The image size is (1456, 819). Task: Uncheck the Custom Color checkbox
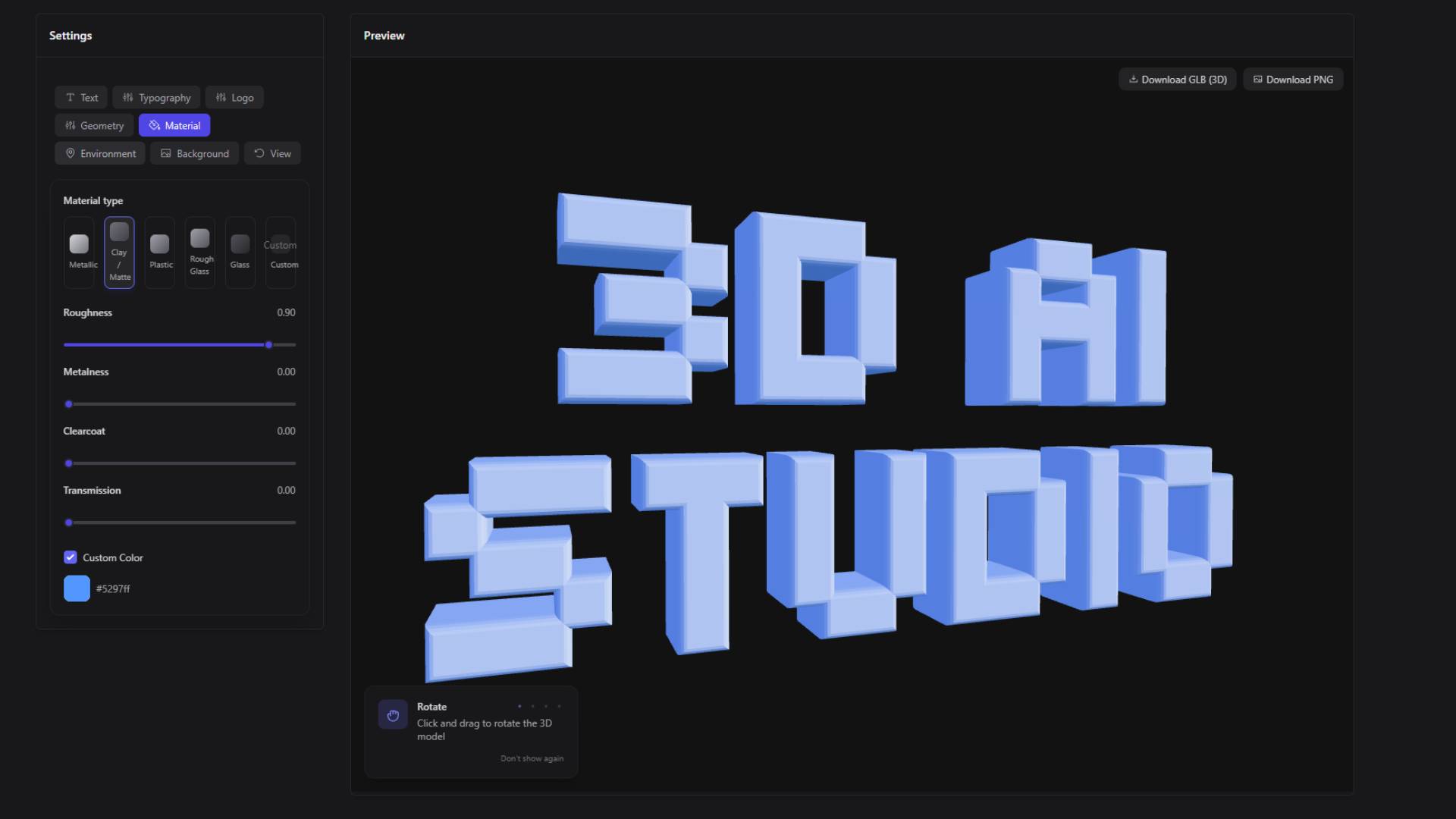pyautogui.click(x=71, y=557)
